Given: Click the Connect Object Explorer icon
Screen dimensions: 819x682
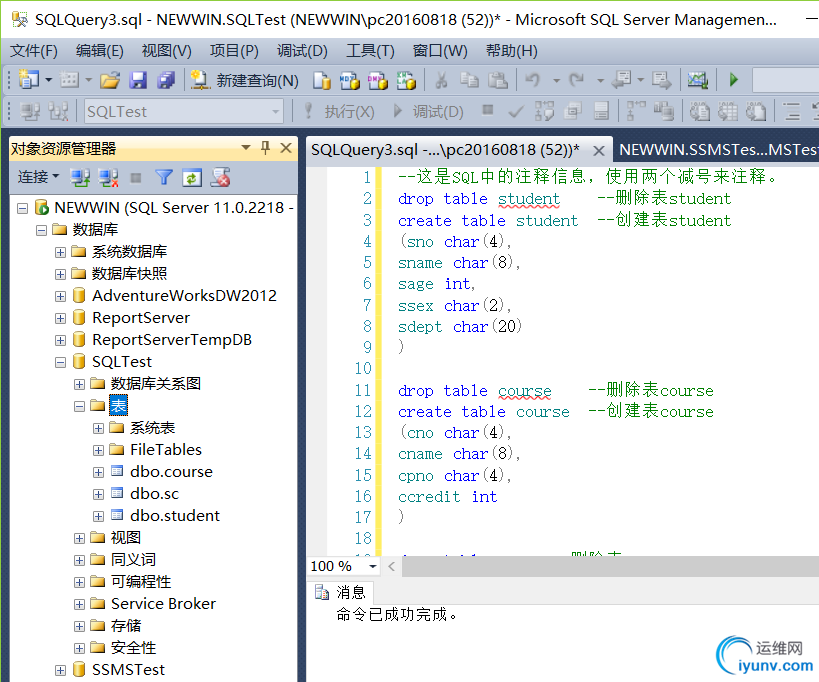Looking at the screenshot, I should pos(80,178).
